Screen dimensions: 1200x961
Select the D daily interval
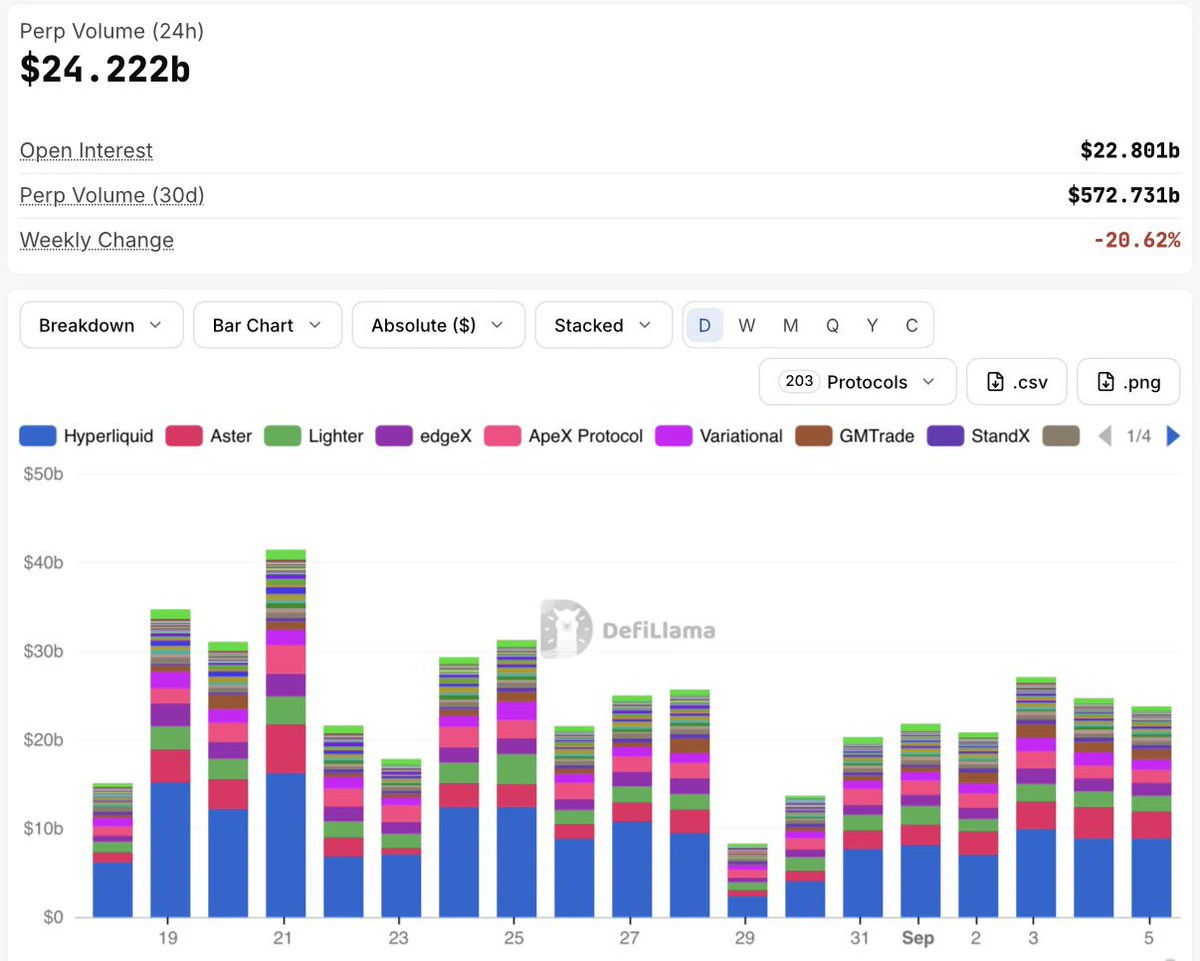(x=705, y=325)
